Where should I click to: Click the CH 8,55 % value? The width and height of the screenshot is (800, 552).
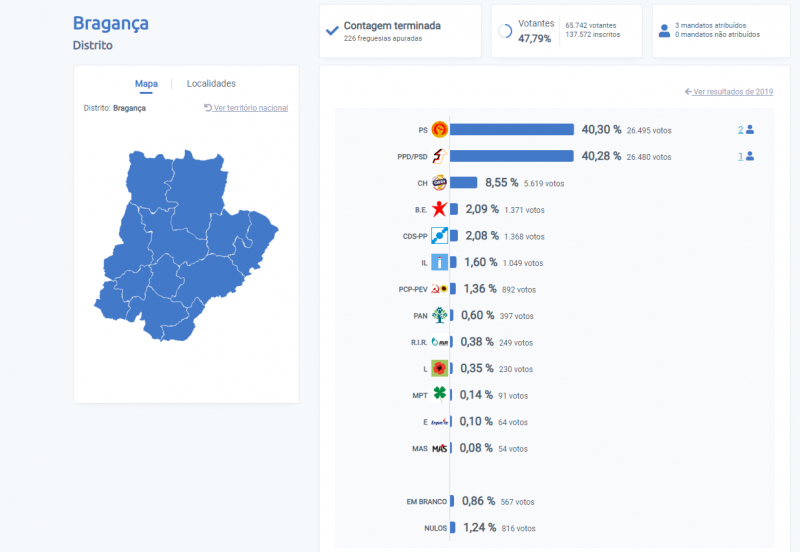tap(502, 183)
